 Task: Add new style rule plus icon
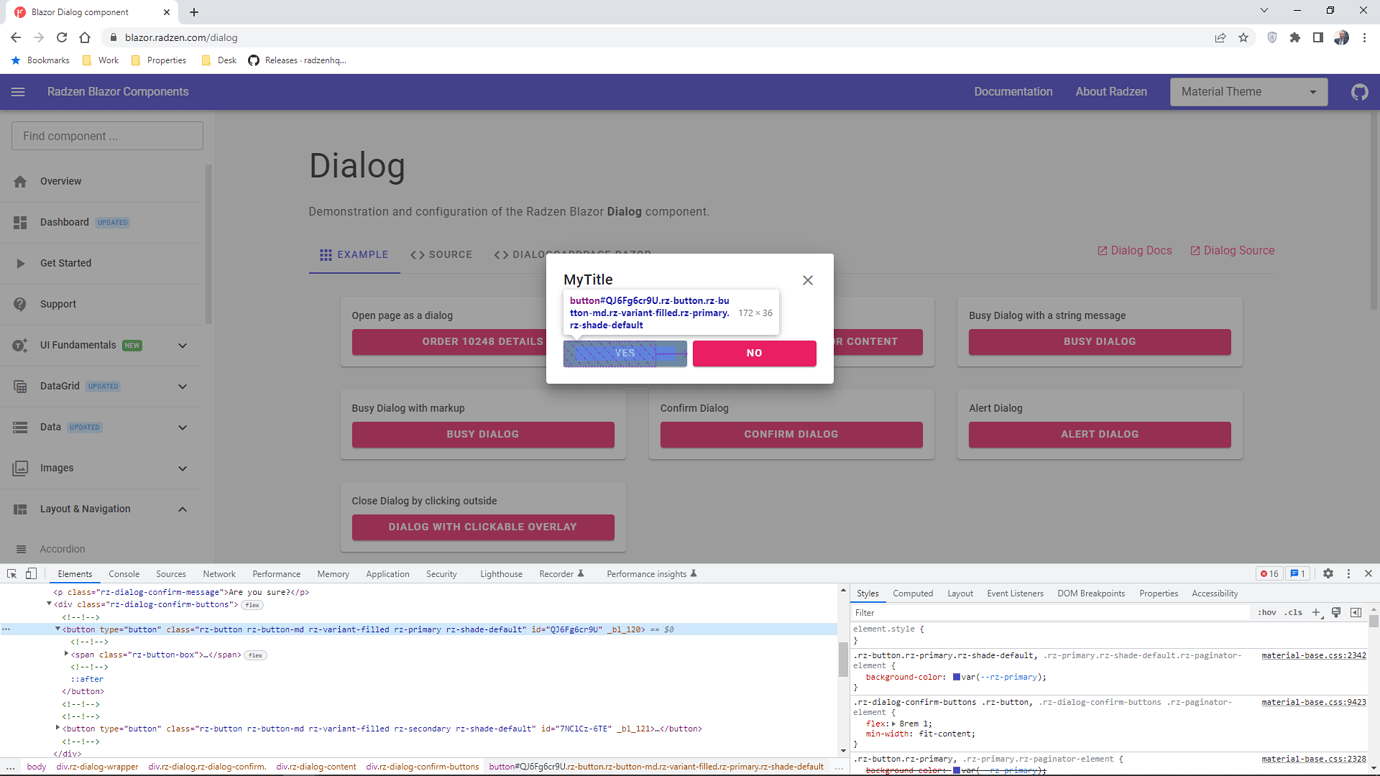[x=1316, y=612]
